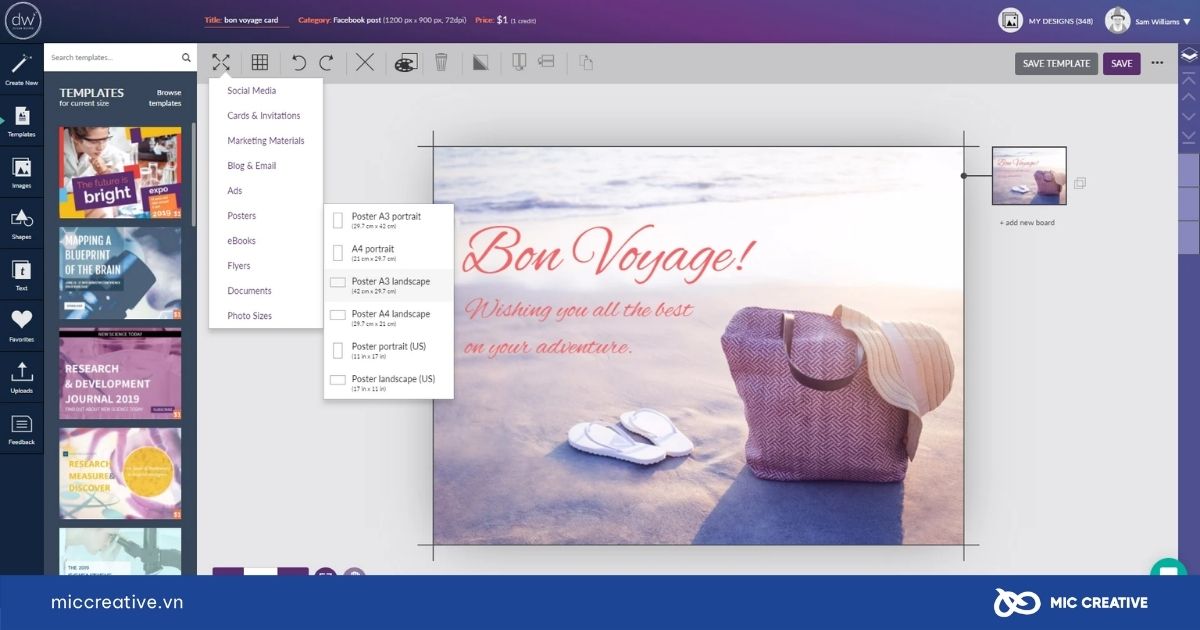The image size is (1200, 630).
Task: Undo the last action
Action: point(297,62)
